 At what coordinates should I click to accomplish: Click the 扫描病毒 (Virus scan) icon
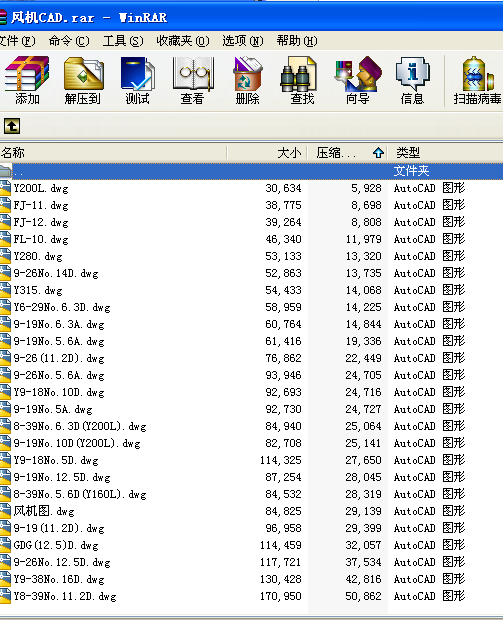477,80
